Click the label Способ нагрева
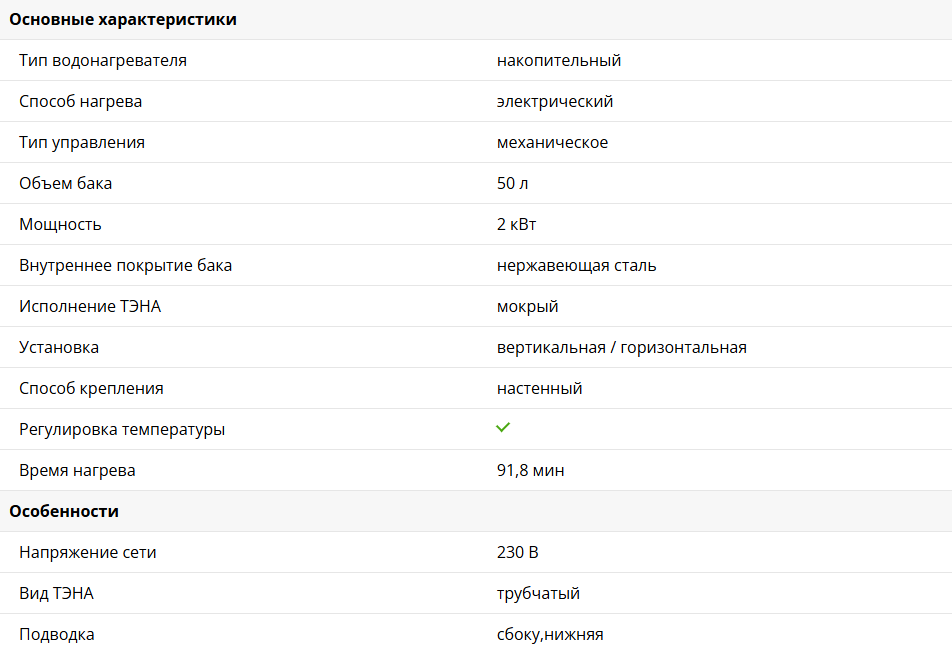Image resolution: width=952 pixels, height=652 pixels. coord(80,101)
